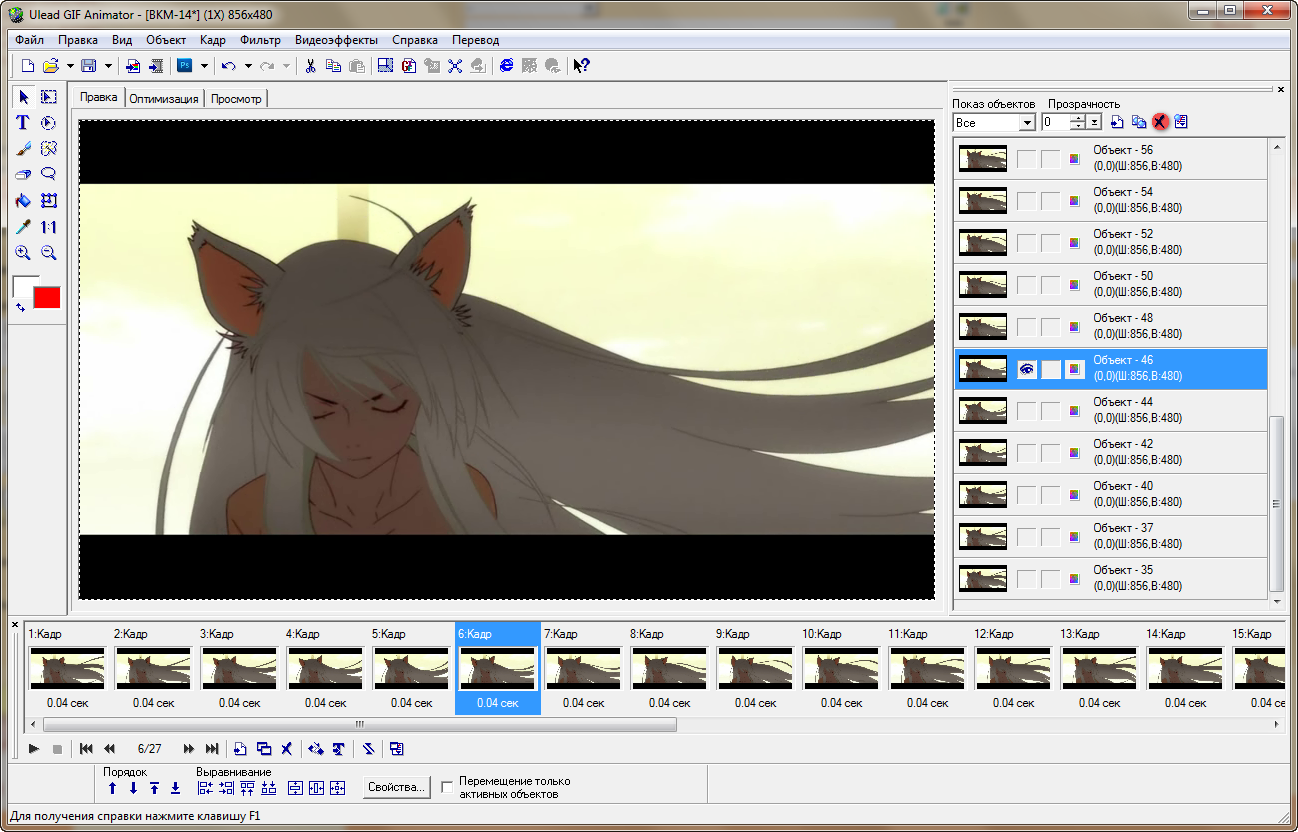Click the transparency value input field
The height and width of the screenshot is (832, 1298).
[x=1055, y=122]
